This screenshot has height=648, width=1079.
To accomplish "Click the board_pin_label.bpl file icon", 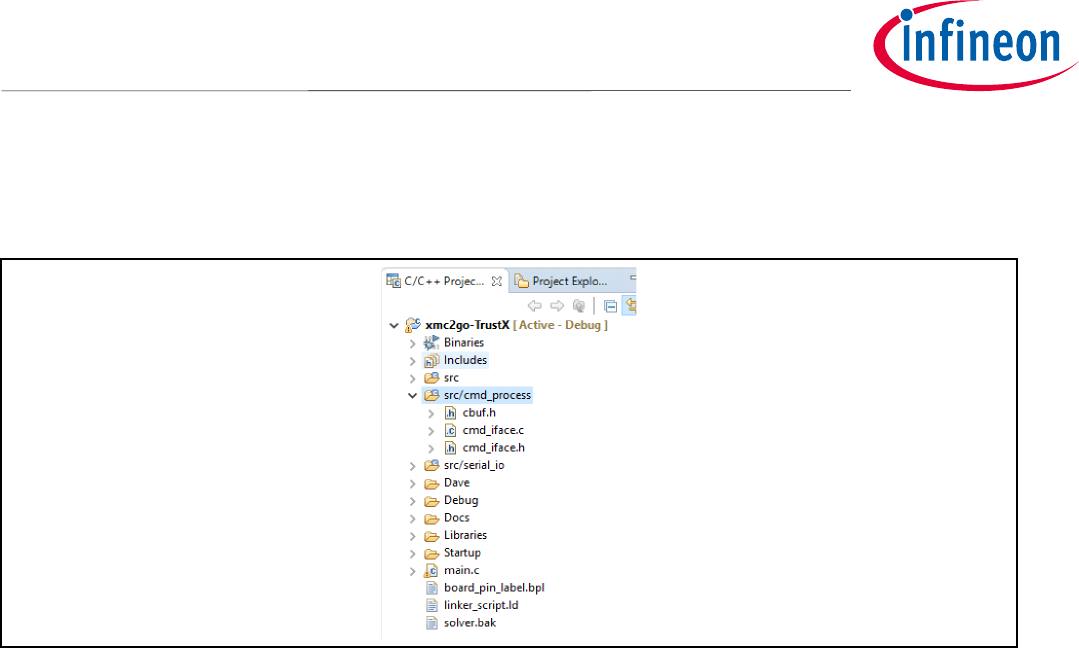I will point(431,588).
